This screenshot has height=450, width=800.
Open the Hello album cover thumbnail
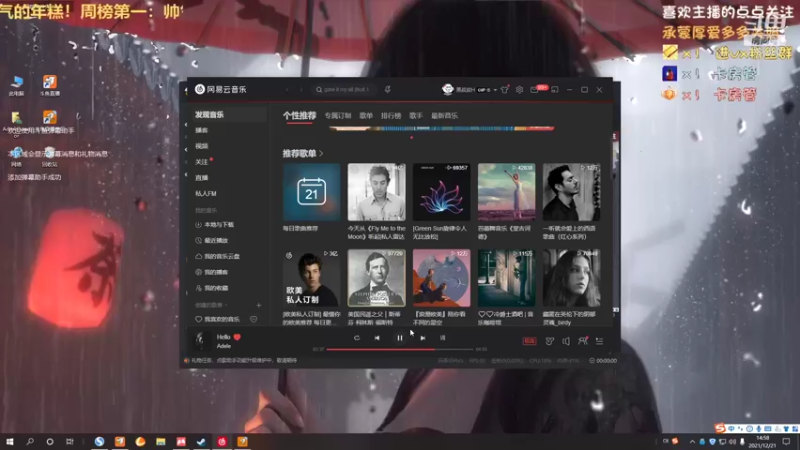coord(201,340)
